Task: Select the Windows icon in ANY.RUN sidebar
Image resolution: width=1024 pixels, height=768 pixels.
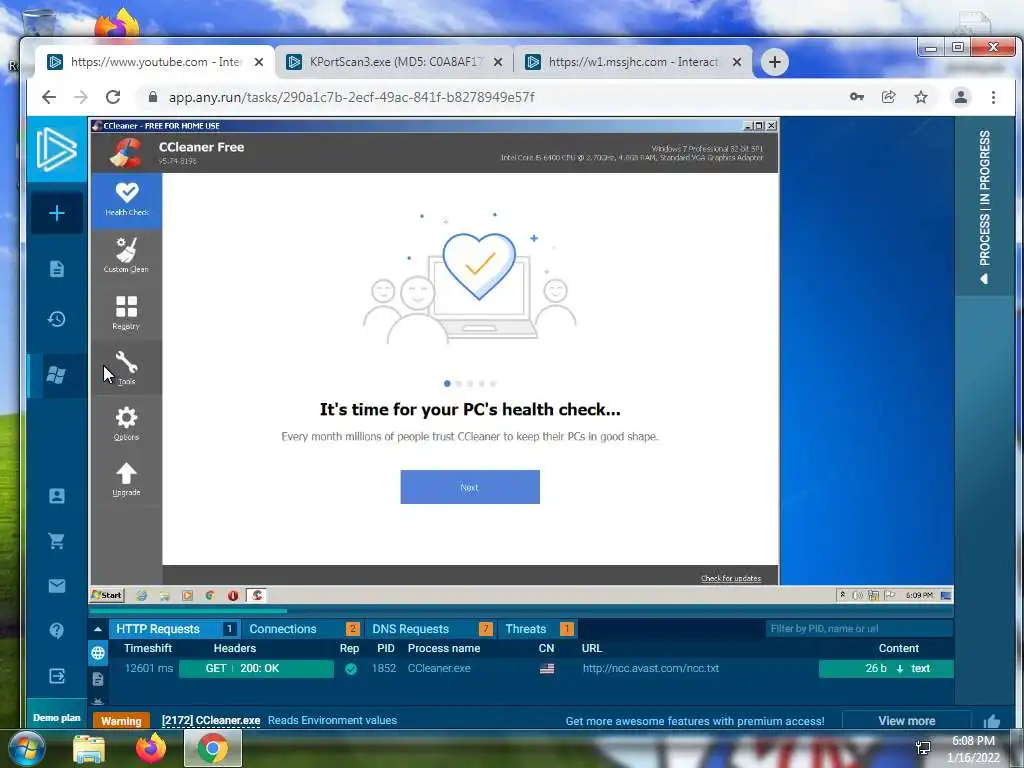Action: pos(57,375)
